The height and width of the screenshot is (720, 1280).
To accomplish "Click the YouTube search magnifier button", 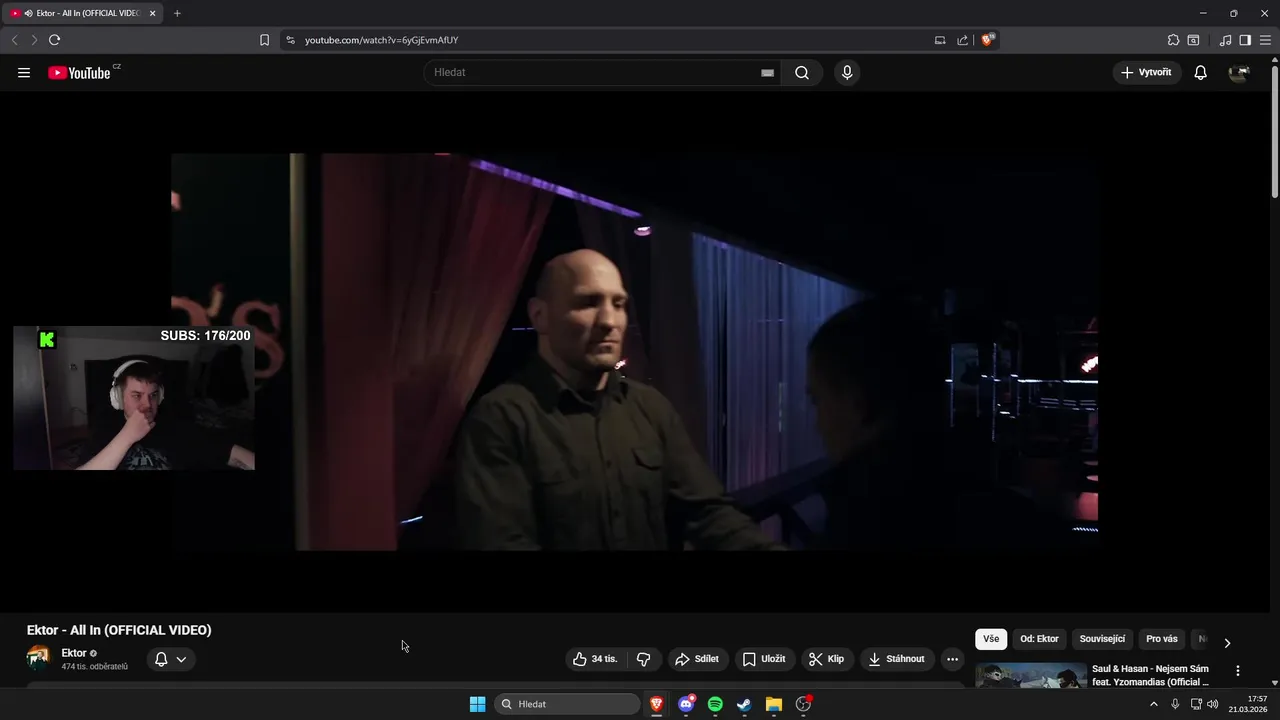I will pyautogui.click(x=802, y=72).
